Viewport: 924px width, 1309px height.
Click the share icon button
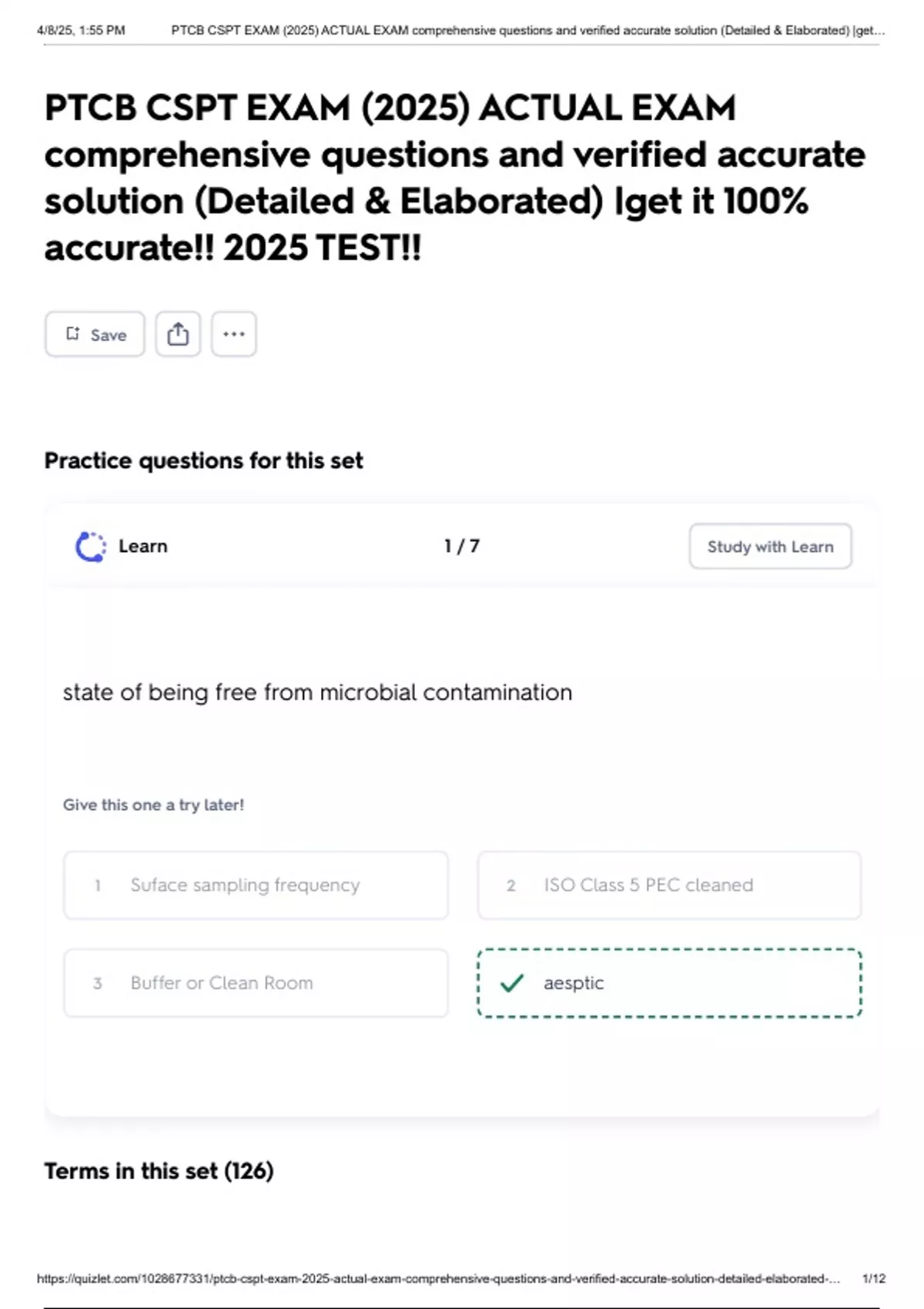[178, 334]
